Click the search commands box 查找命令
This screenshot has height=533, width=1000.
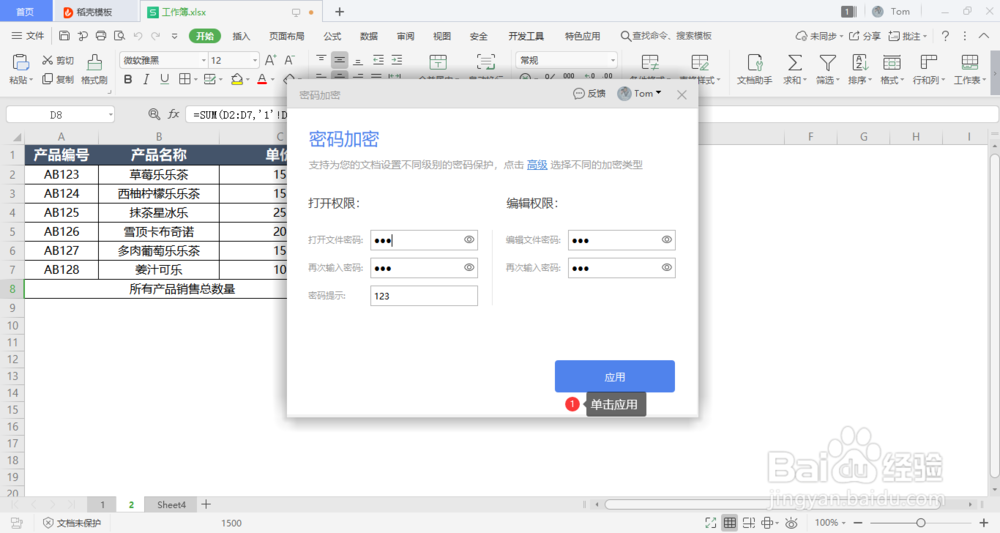pos(666,36)
